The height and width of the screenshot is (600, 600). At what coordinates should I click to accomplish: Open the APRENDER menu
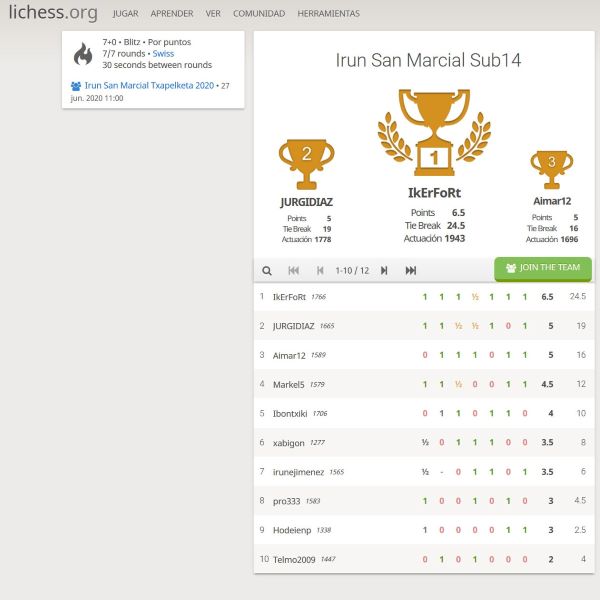172,14
